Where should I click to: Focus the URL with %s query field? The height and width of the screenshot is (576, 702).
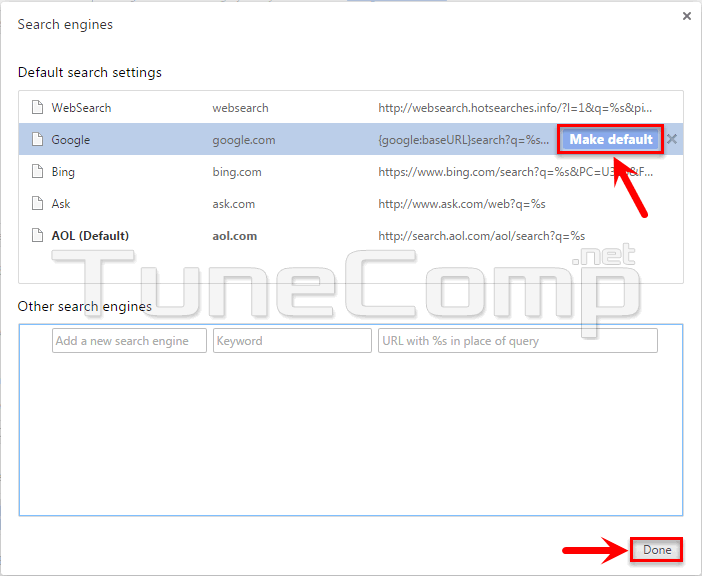tap(518, 341)
